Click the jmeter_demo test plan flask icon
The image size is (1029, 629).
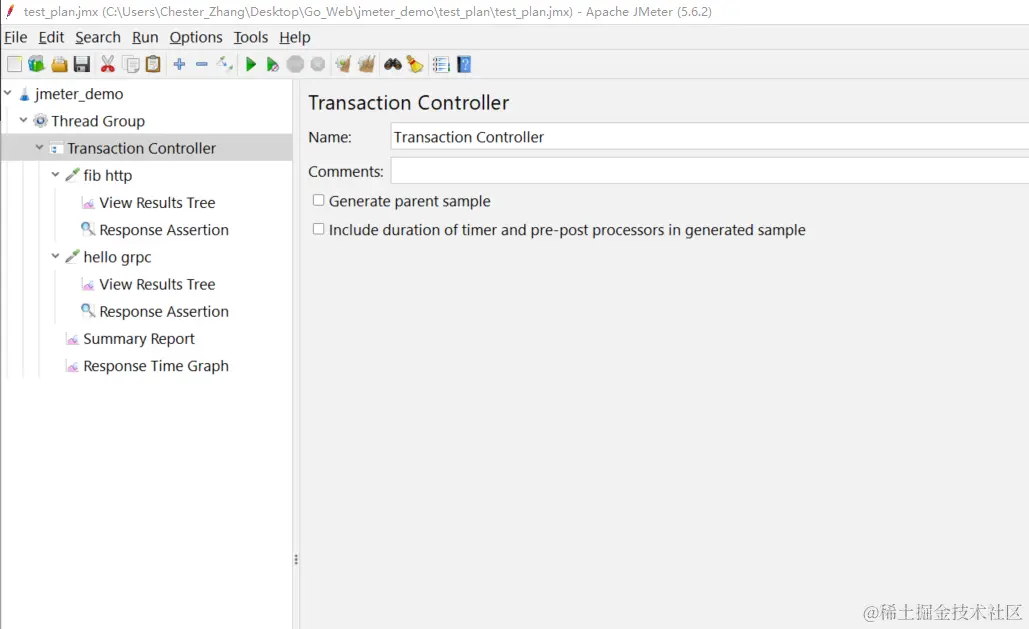(x=24, y=95)
